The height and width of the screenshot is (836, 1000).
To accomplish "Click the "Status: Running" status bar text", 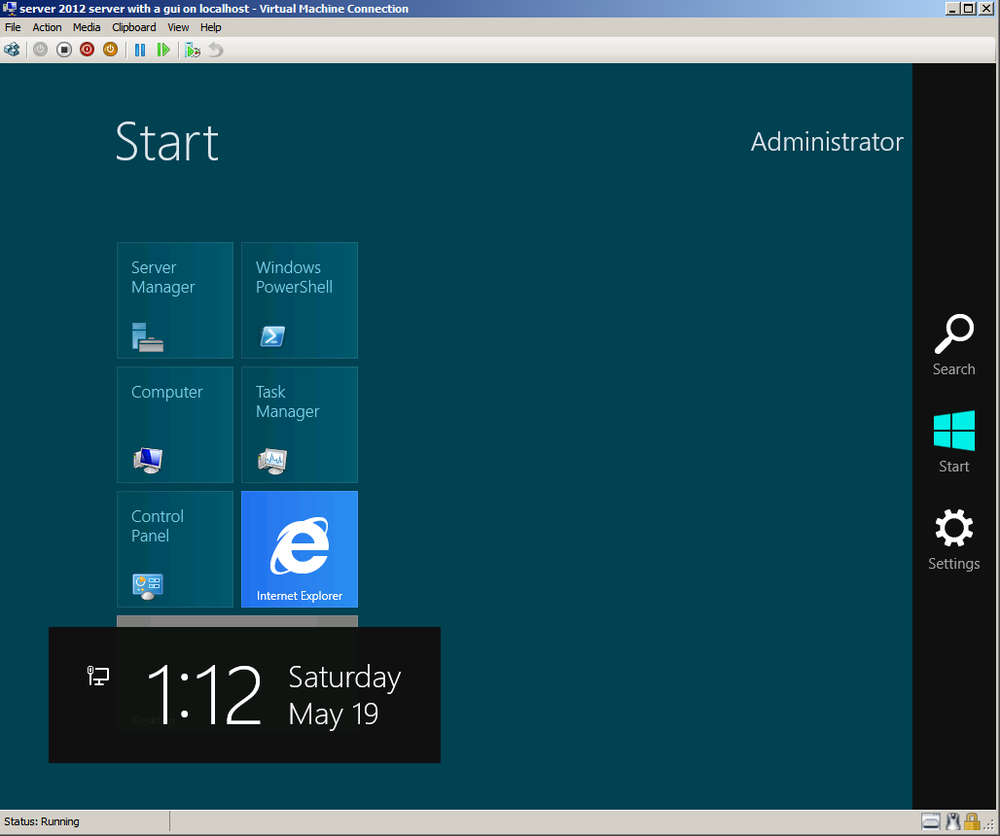I will click(x=41, y=821).
